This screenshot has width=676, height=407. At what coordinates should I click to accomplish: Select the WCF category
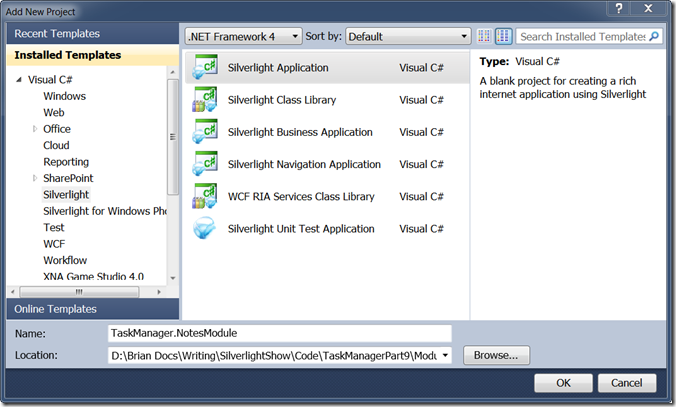(54, 244)
